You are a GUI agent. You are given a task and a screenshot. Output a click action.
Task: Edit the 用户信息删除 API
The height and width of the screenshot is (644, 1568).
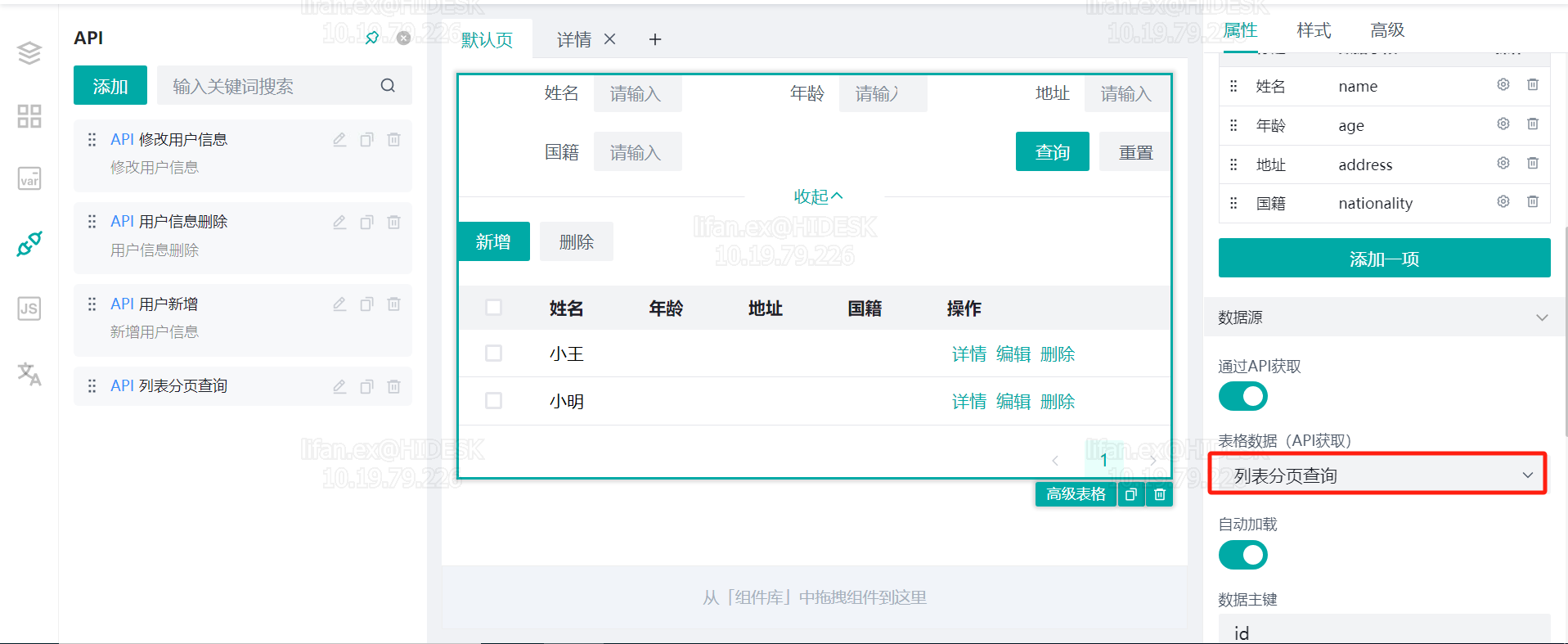click(339, 222)
